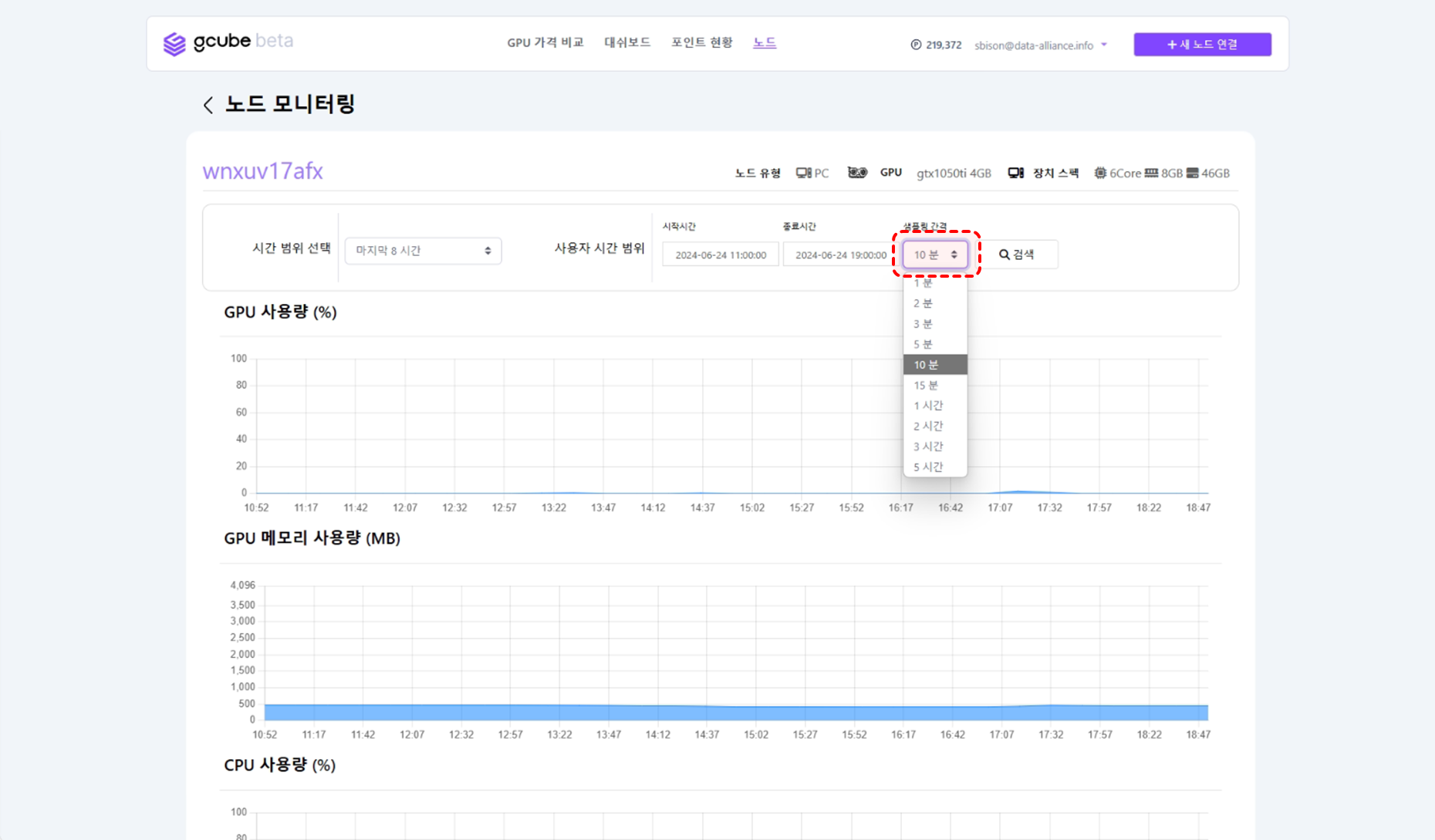Open the 마지막 8 시간 time range dropdown
The image size is (1435, 840).
423,251
